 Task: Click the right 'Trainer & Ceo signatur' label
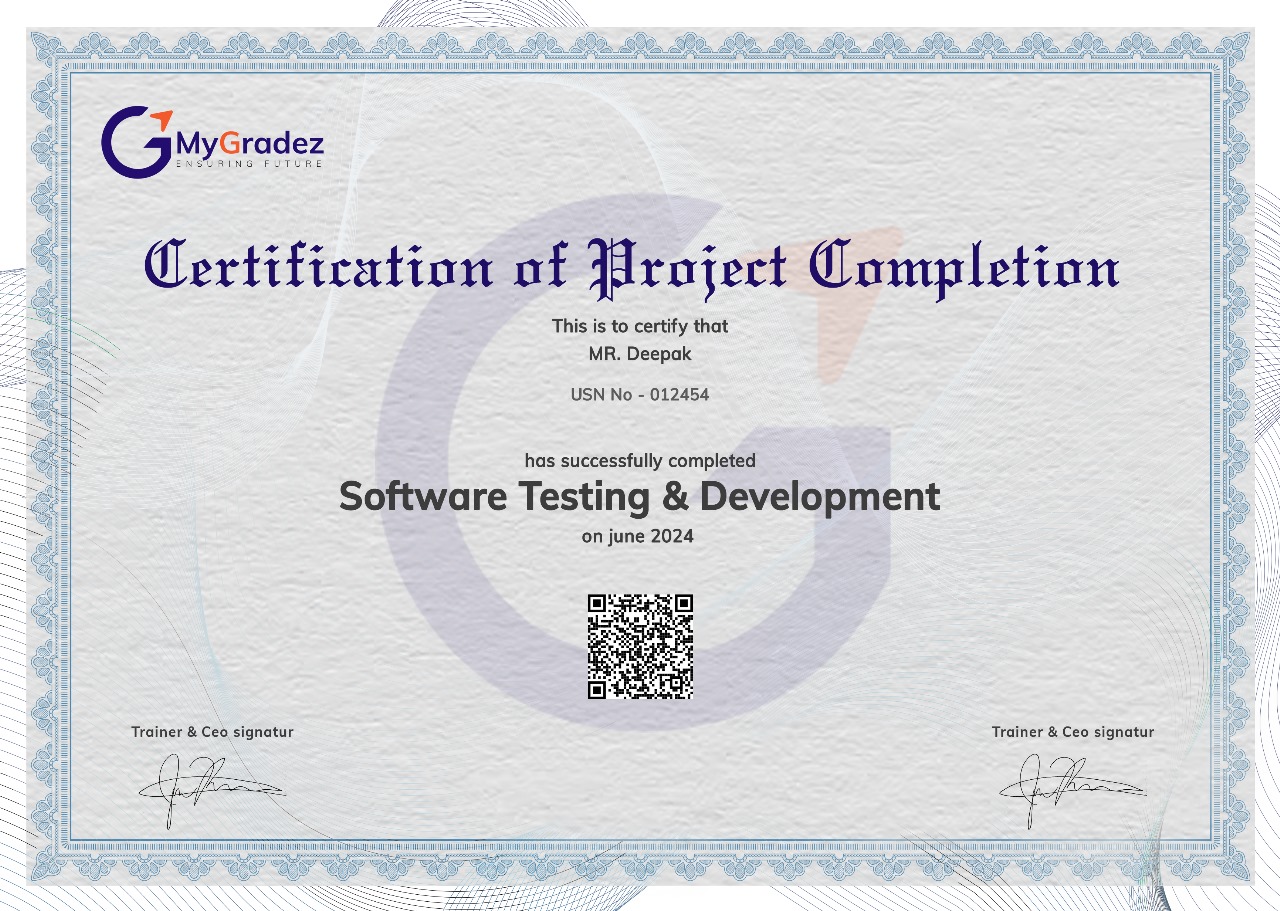[1073, 732]
